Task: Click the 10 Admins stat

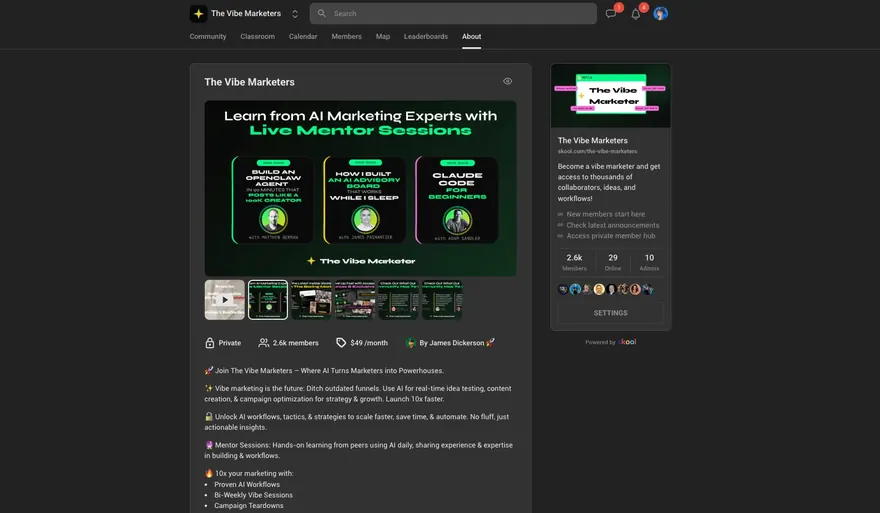Action: click(649, 262)
